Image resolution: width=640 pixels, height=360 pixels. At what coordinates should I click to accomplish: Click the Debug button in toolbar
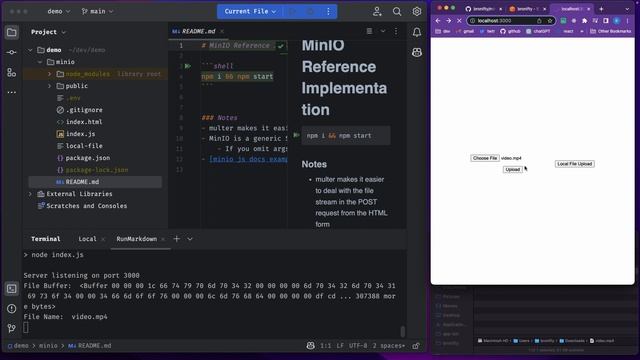click(x=310, y=11)
